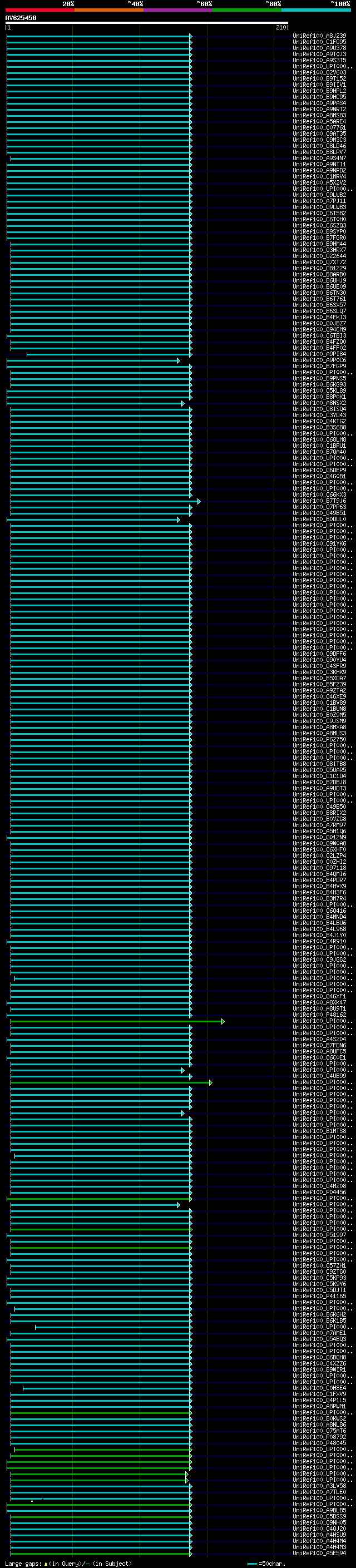Select label UniRef100_Q4UB99

(x=319, y=1076)
